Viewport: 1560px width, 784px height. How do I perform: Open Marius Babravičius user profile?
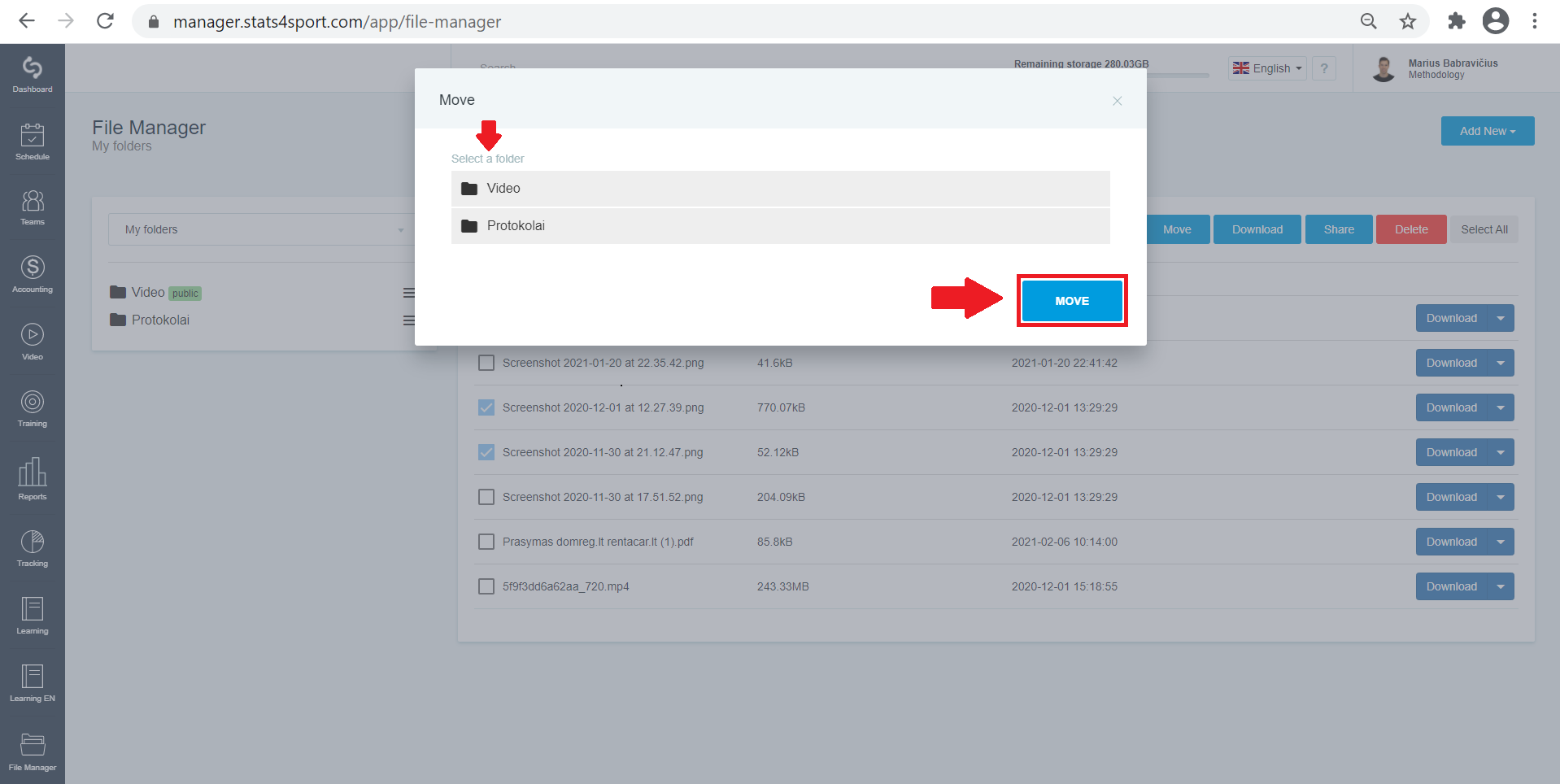[x=1436, y=68]
